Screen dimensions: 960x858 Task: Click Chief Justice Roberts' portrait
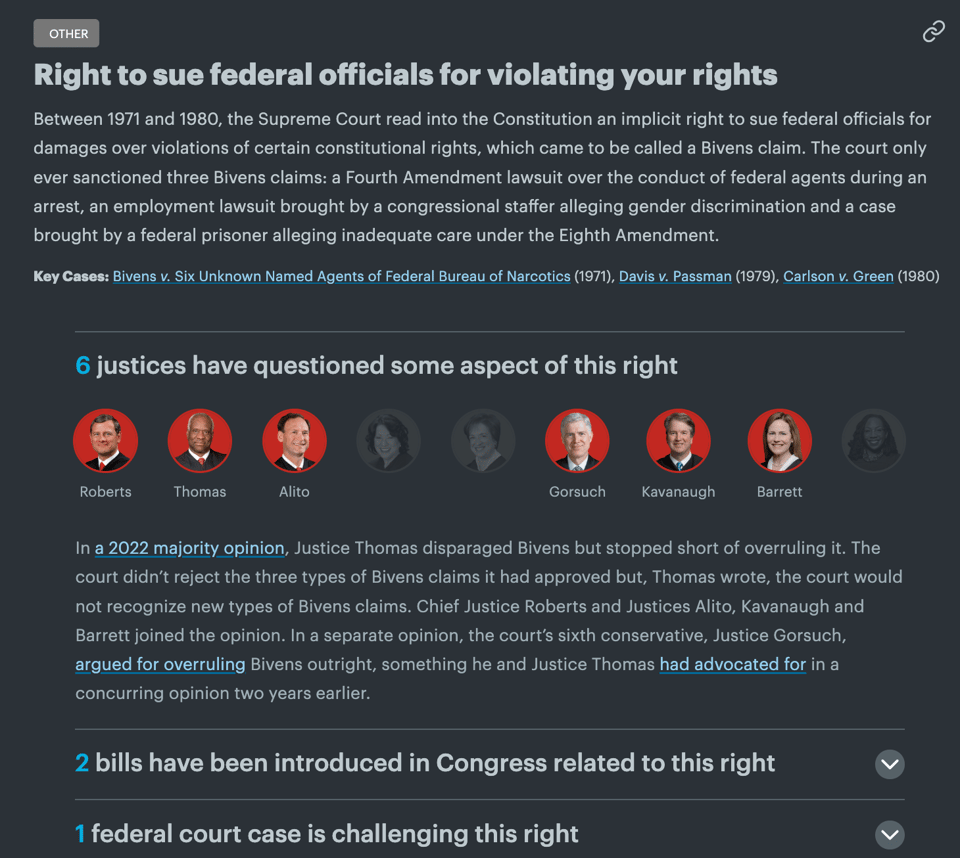106,441
